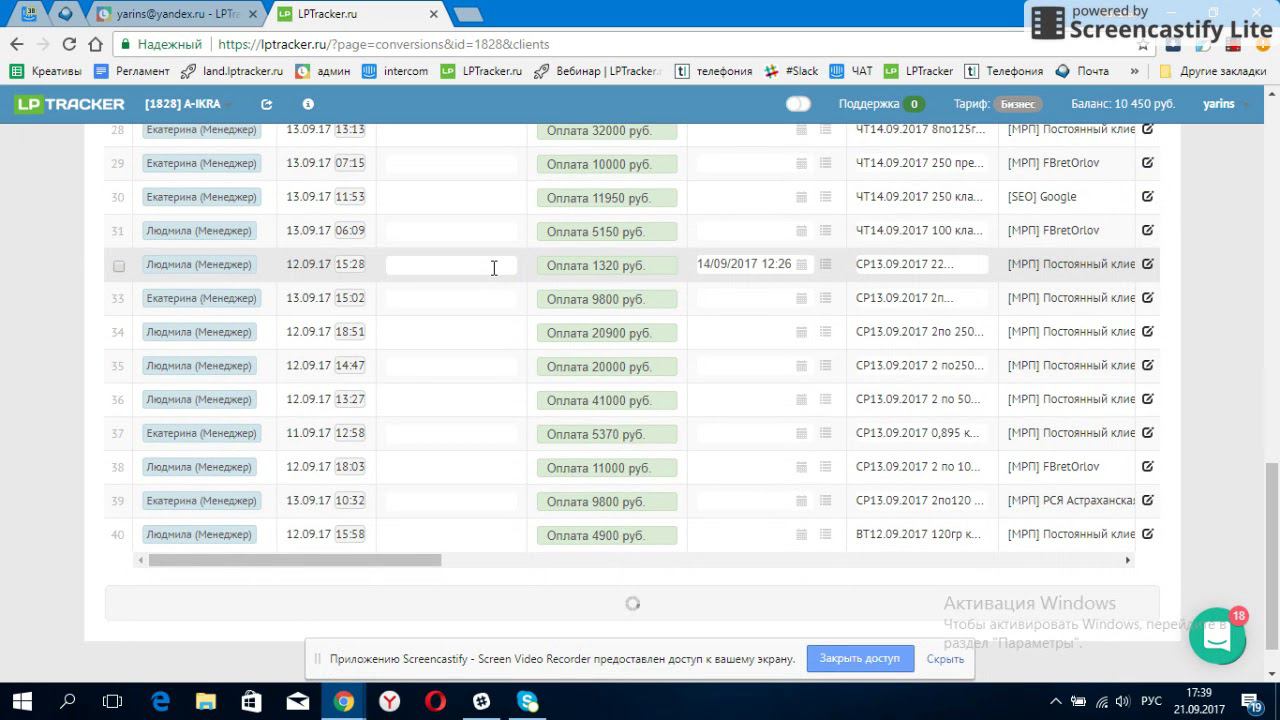This screenshot has height=720, width=1280.
Task: Click Оплата 41000 руб. status button
Action: [607, 401]
